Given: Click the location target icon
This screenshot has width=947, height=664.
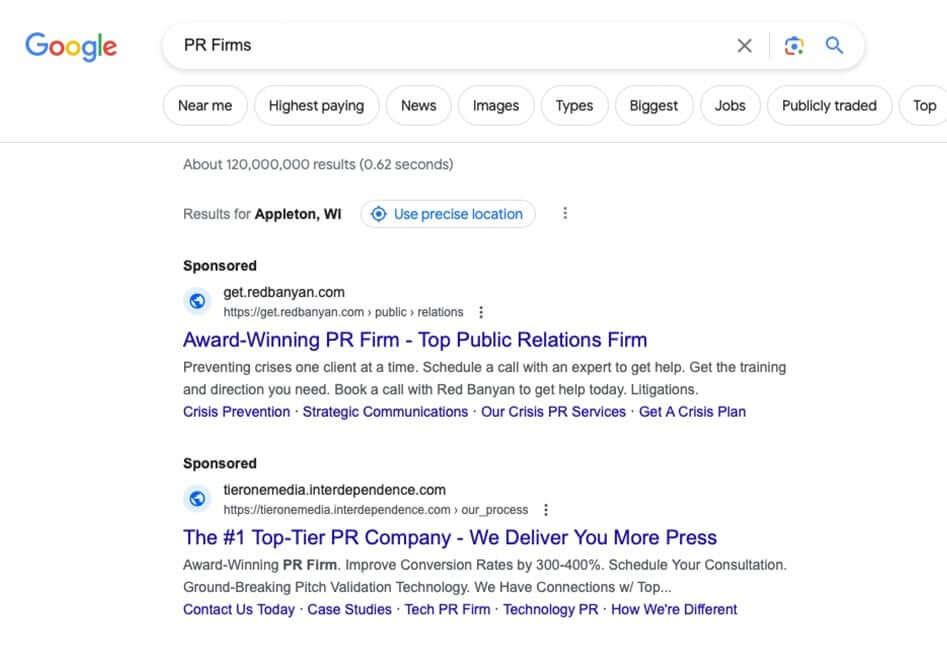Looking at the screenshot, I should click(x=379, y=214).
